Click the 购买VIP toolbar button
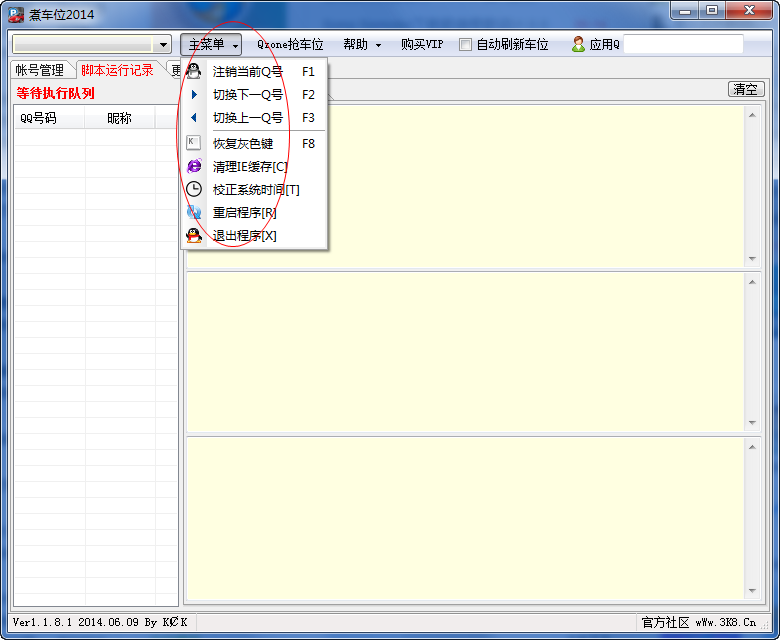The image size is (780, 640). point(422,44)
